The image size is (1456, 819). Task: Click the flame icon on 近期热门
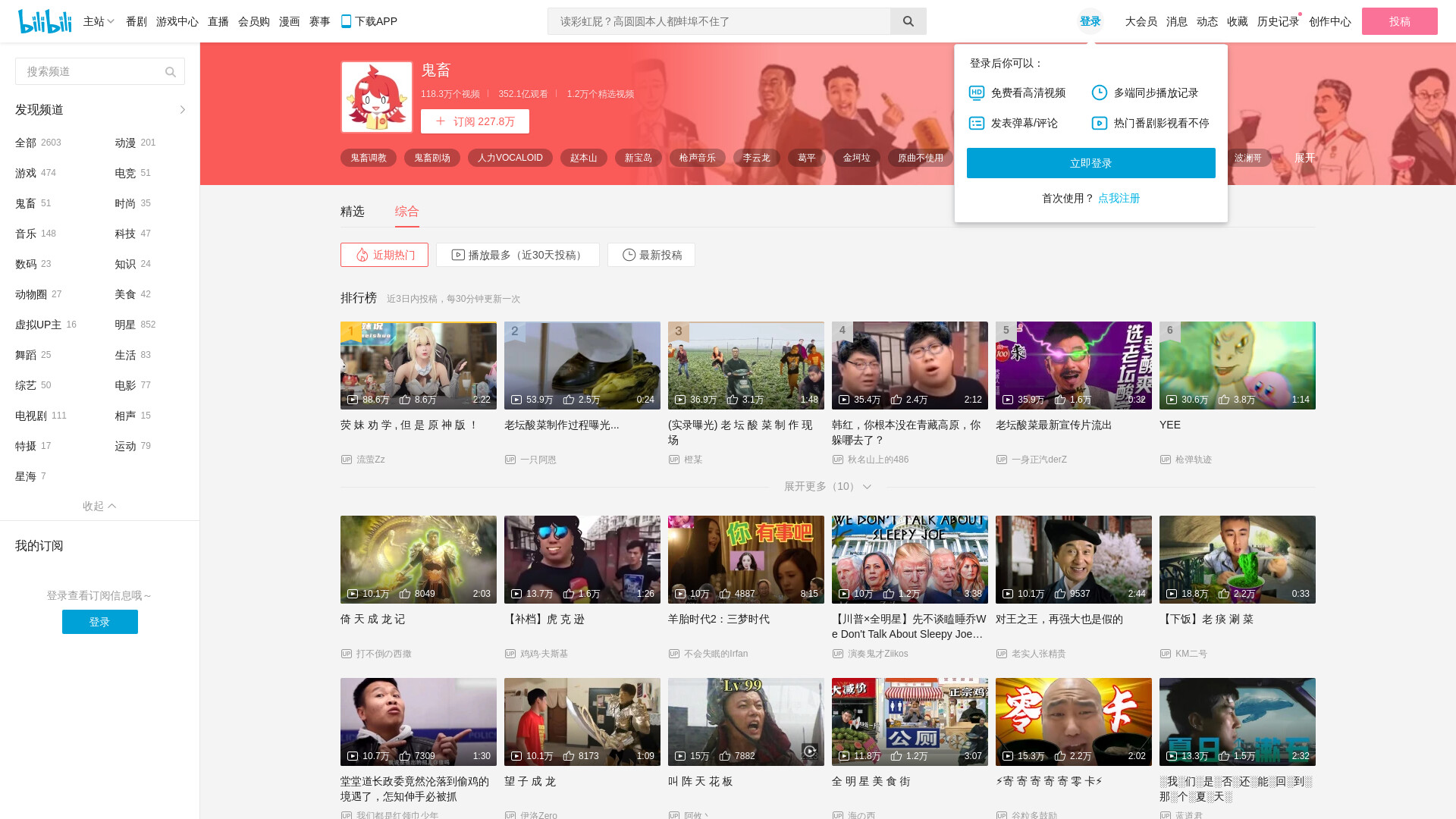(x=362, y=255)
